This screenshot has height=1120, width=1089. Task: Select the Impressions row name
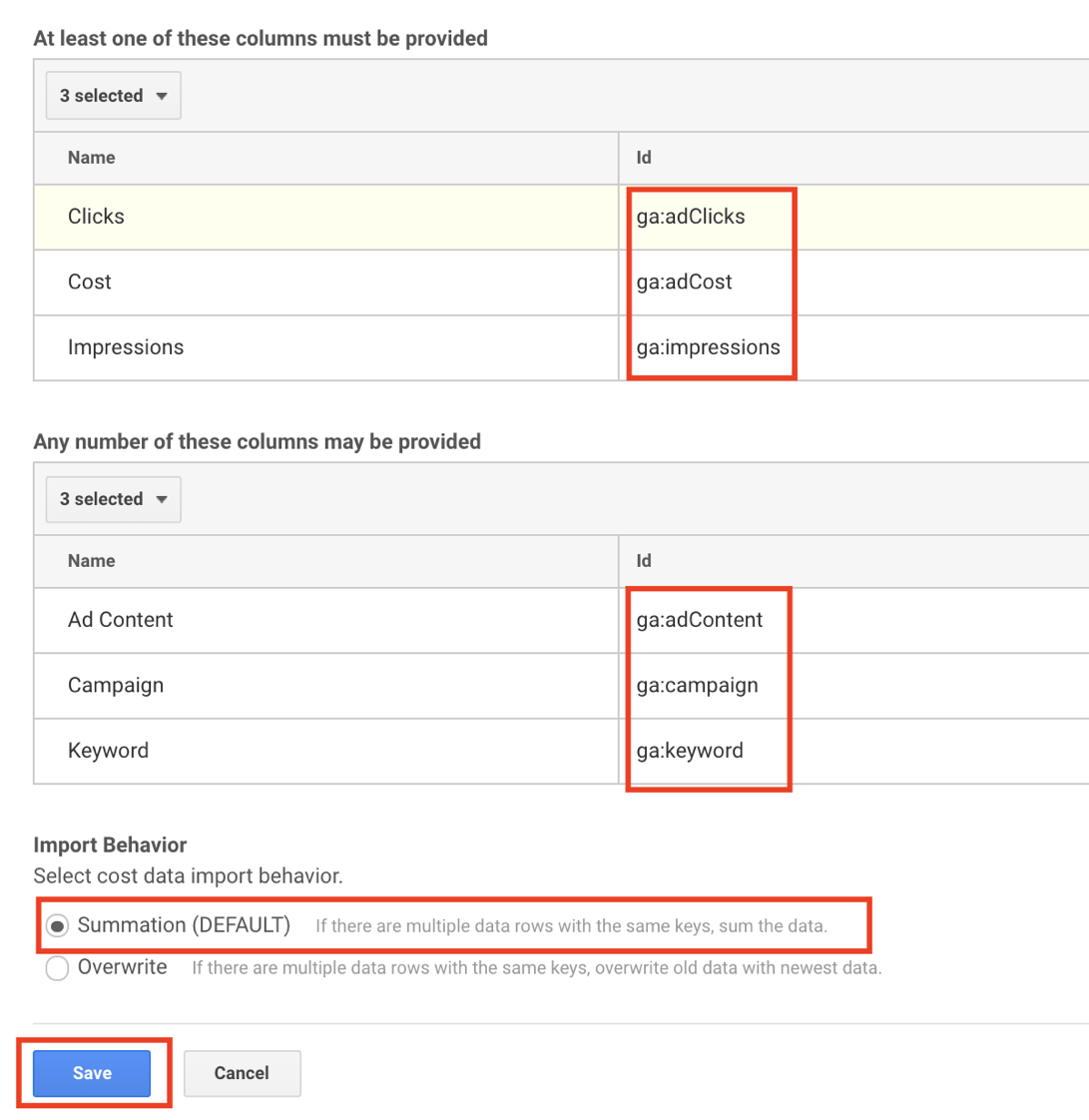click(126, 347)
